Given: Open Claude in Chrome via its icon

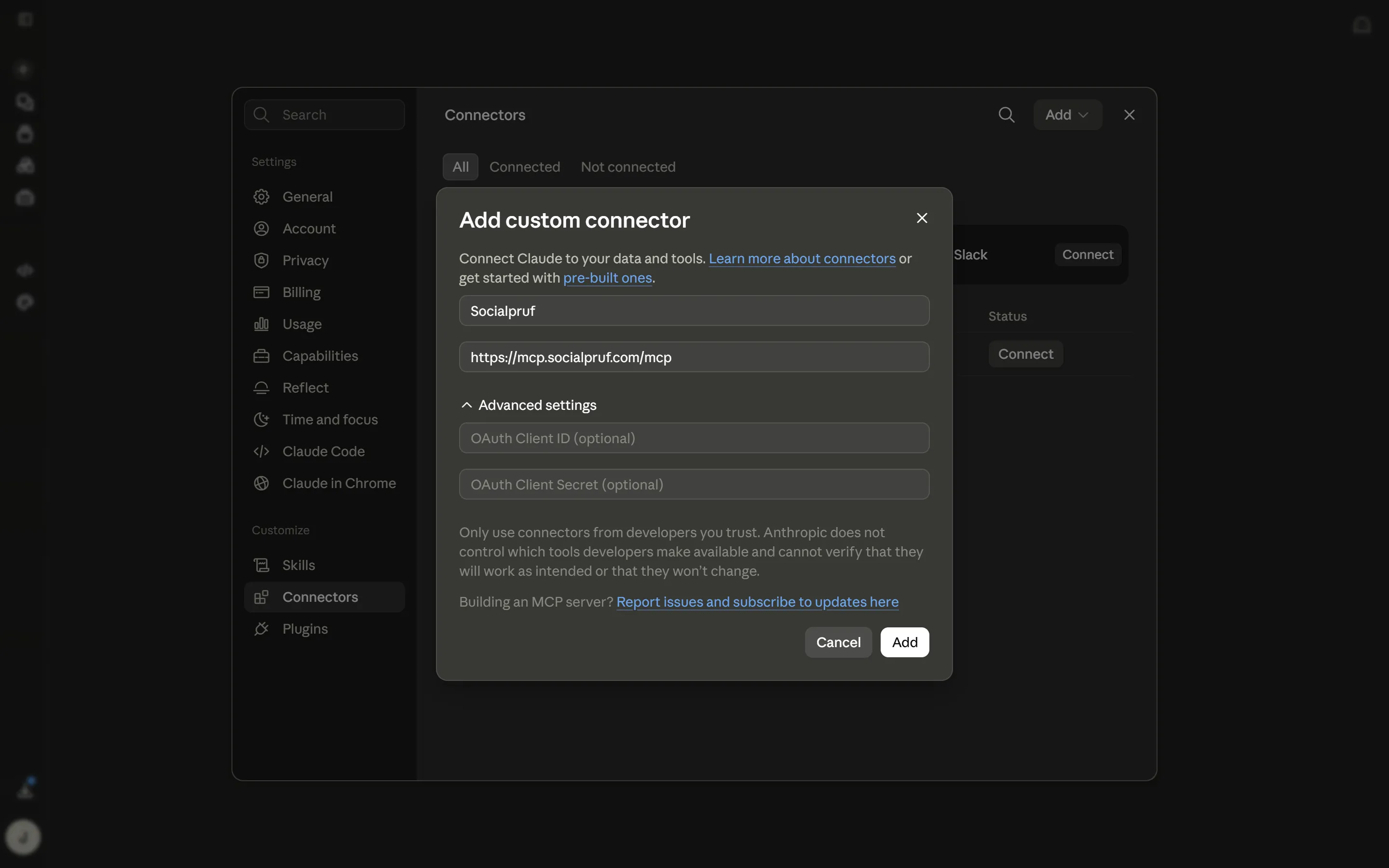Looking at the screenshot, I should coord(261,483).
